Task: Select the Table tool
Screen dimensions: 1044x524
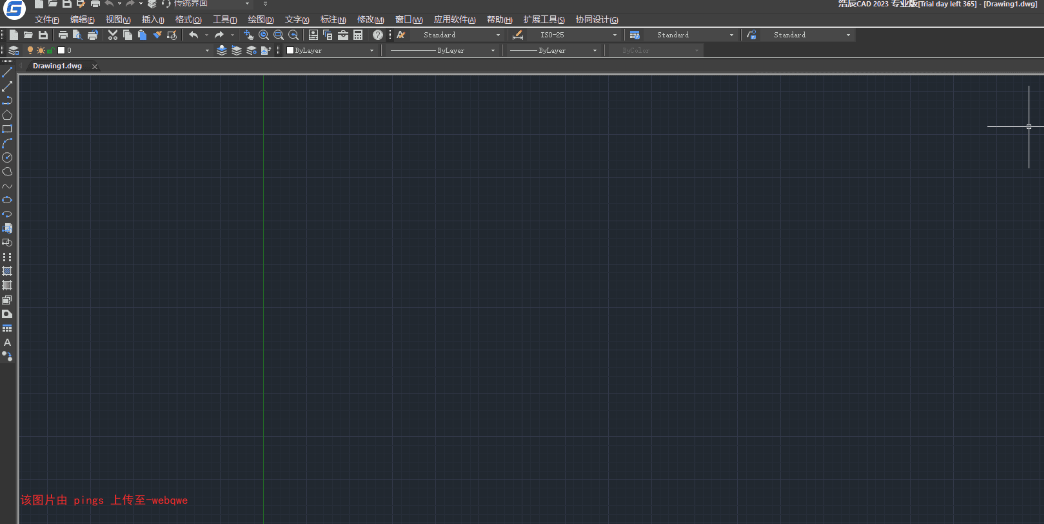Action: click(x=7, y=328)
